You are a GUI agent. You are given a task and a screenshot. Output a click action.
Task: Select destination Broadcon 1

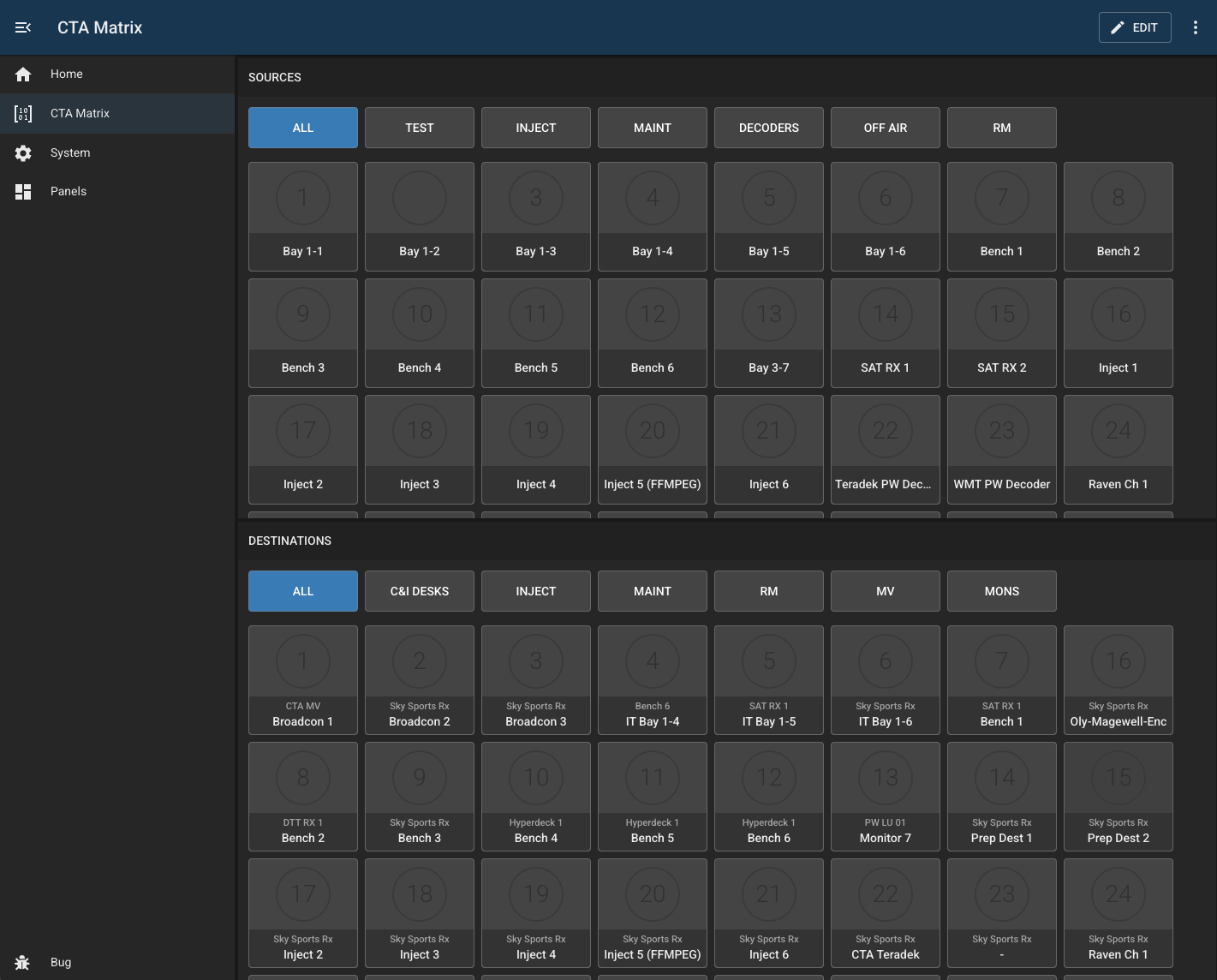pyautogui.click(x=302, y=680)
